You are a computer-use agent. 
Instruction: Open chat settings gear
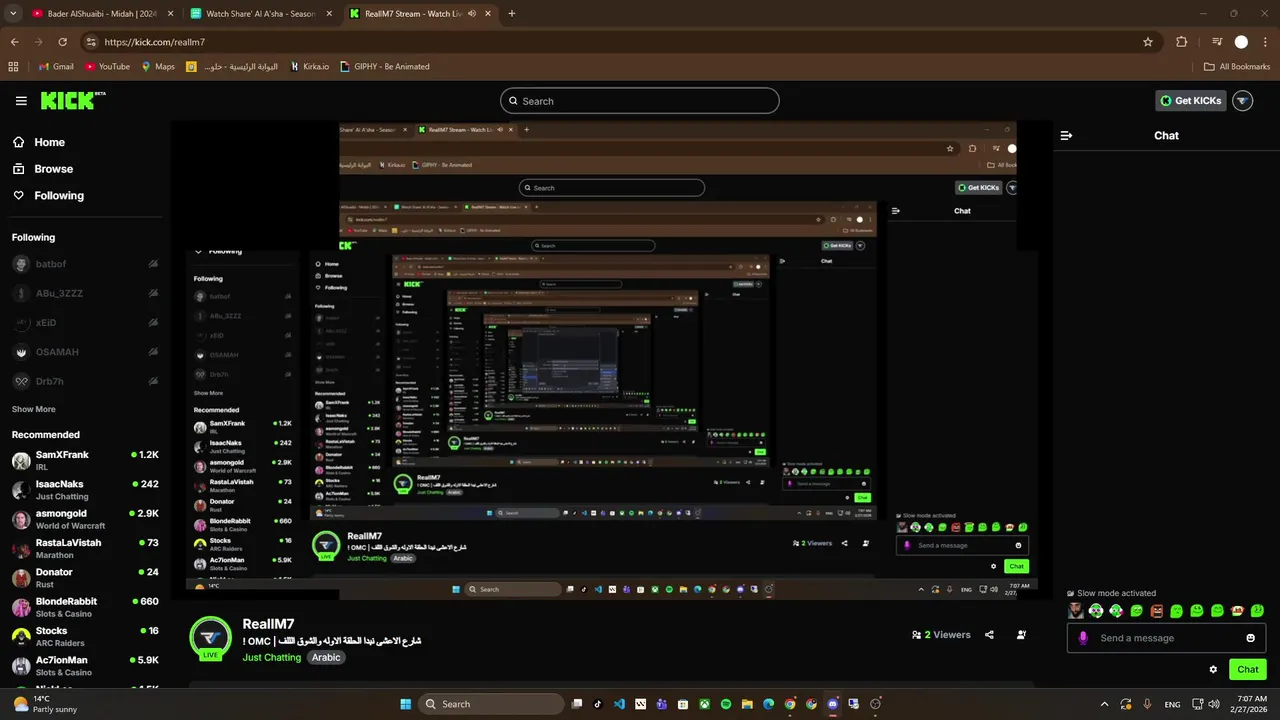(1213, 670)
